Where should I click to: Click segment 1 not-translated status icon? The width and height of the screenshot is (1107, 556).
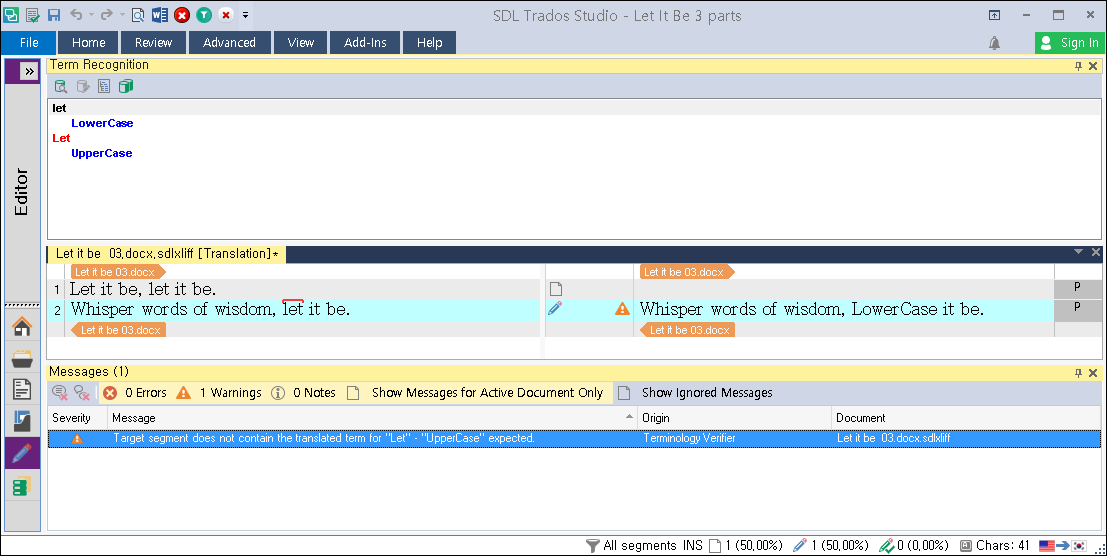[x=556, y=289]
